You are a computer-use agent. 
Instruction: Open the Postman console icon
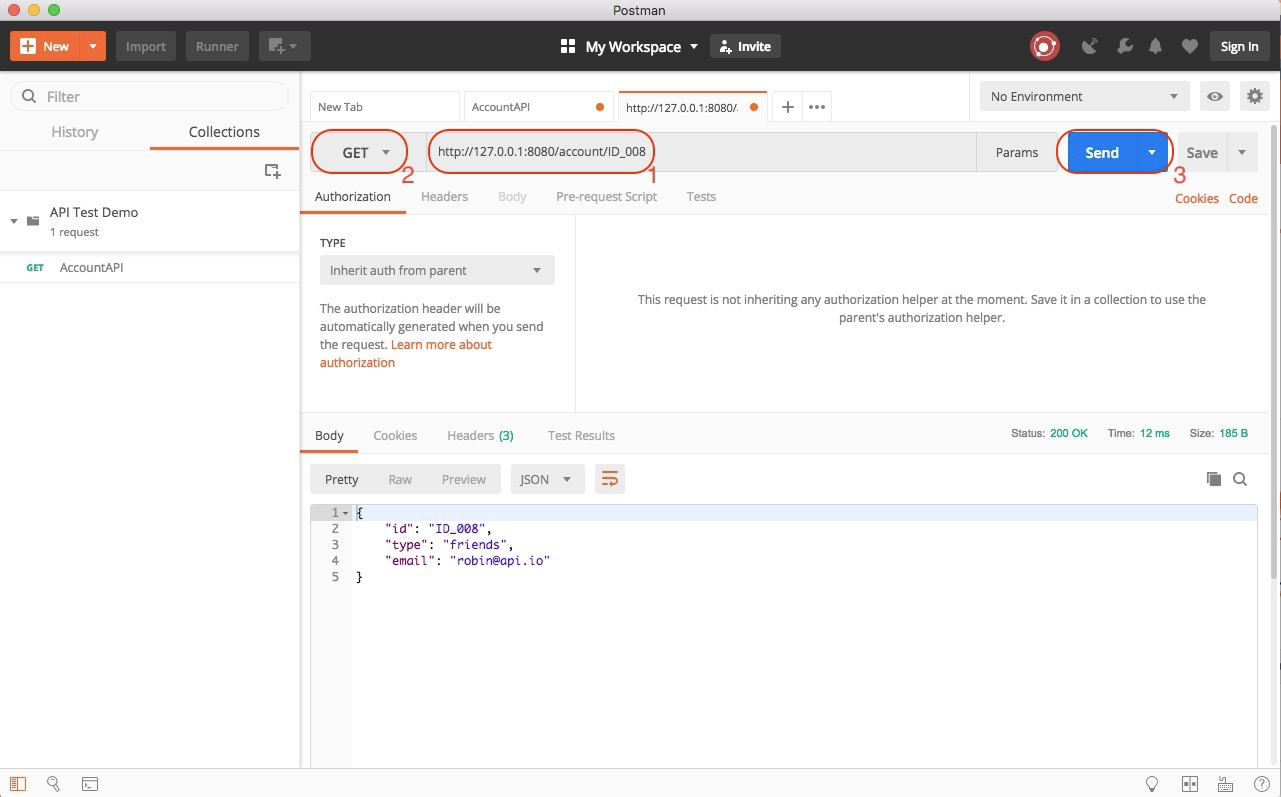point(90,784)
